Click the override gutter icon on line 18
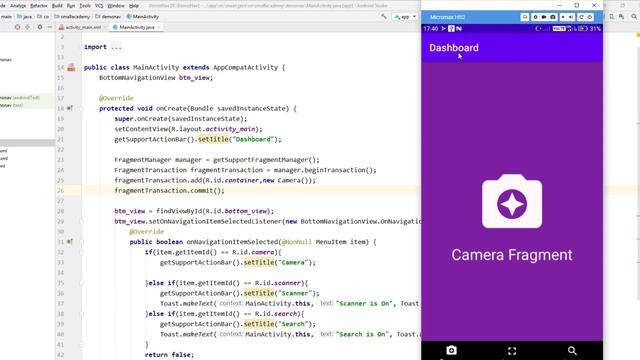The width and height of the screenshot is (640, 360). pos(70,109)
